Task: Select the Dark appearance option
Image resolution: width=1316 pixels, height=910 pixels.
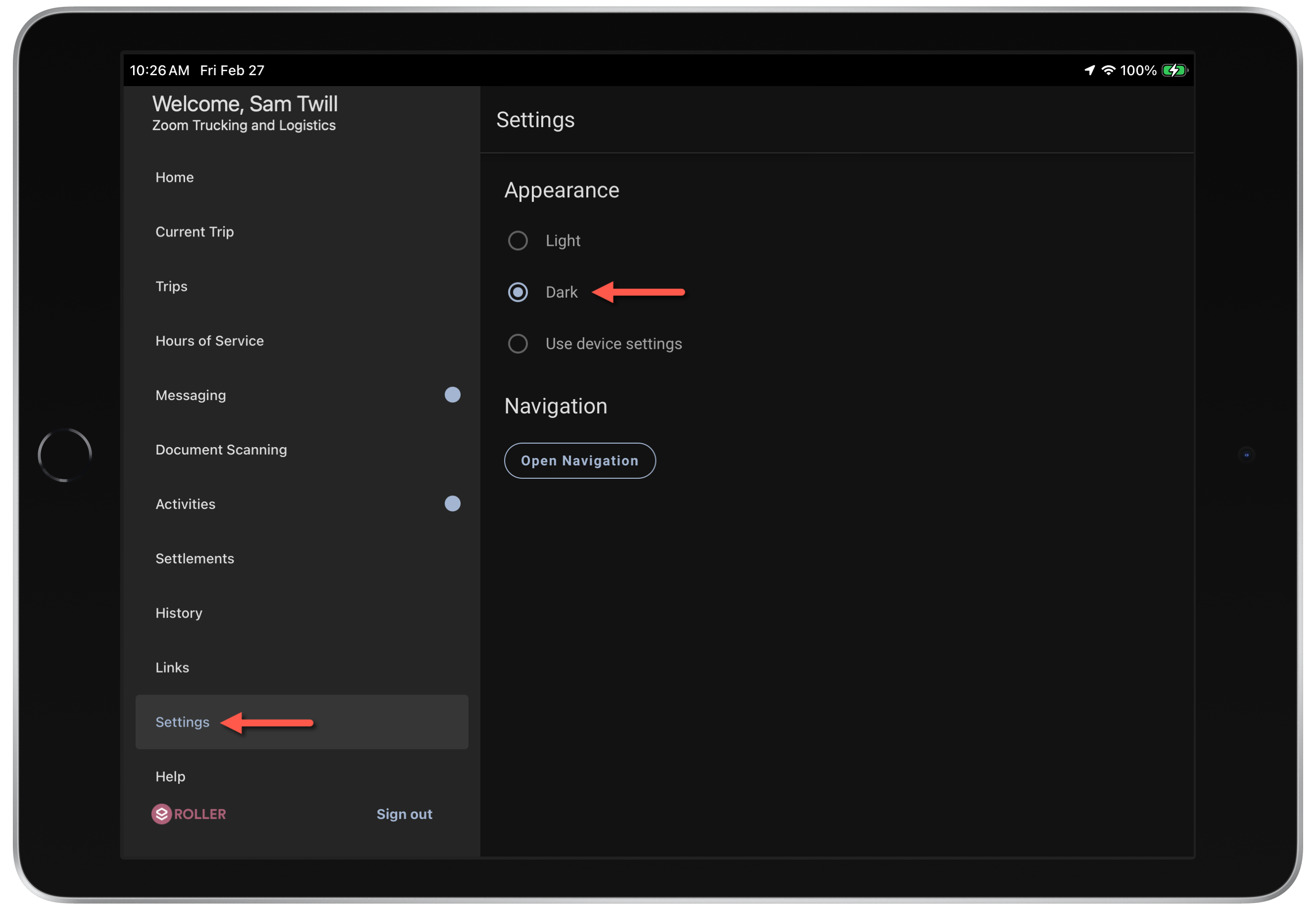Action: [x=517, y=292]
